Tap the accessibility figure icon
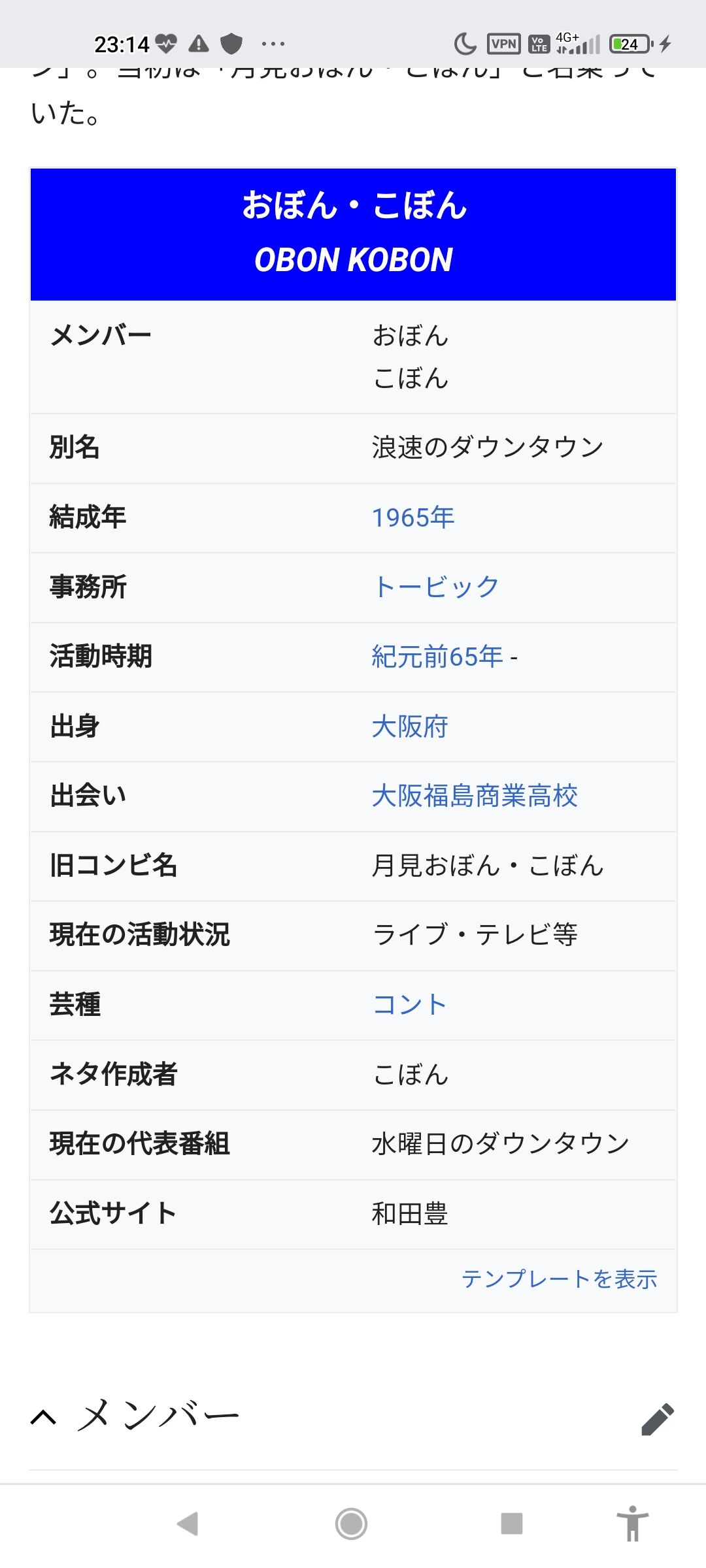 (x=632, y=1523)
